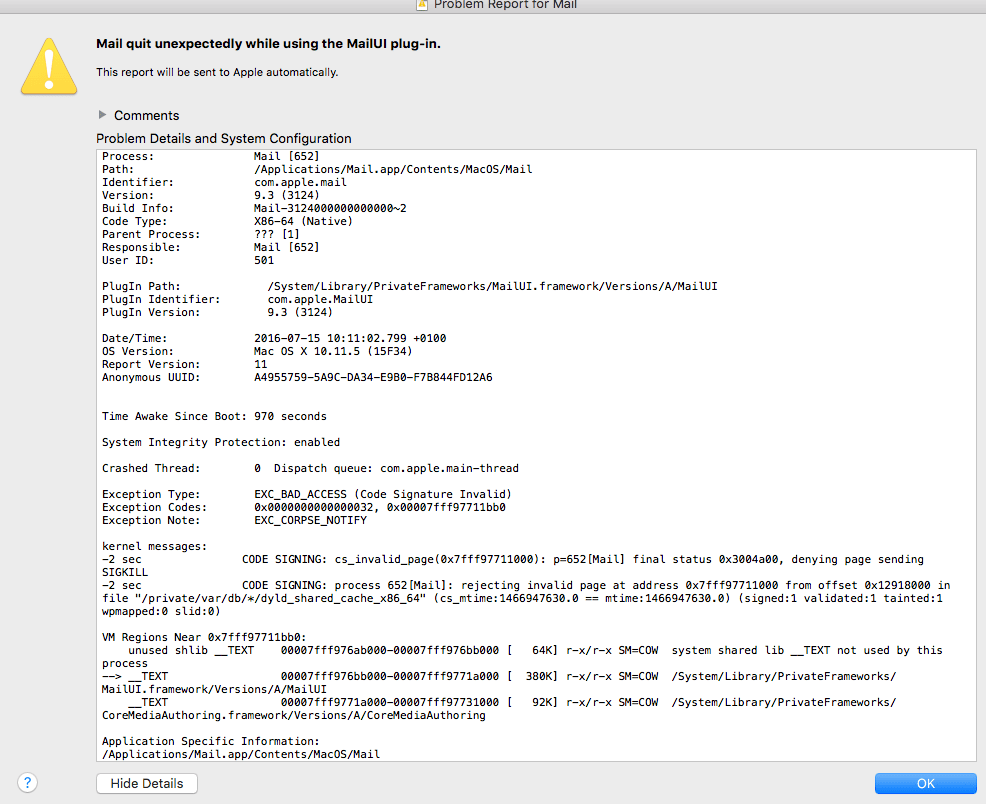Click 'wpmapped:0 slid:0)' line
This screenshot has width=986, height=804.
pyautogui.click(x=161, y=611)
